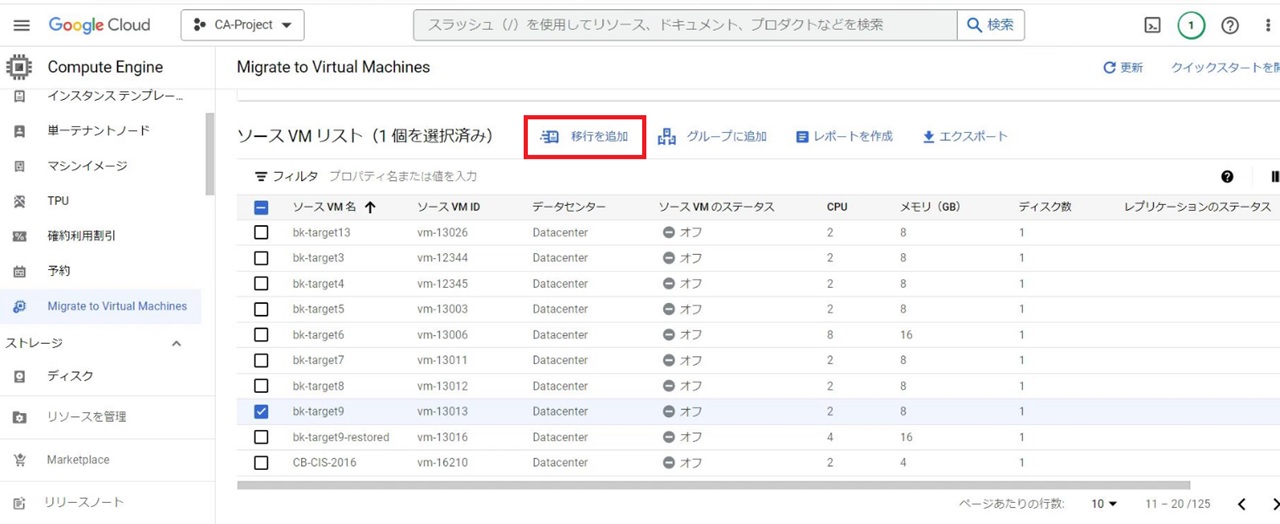
Task: Click the Compute Engine chip icon
Action: point(18,67)
